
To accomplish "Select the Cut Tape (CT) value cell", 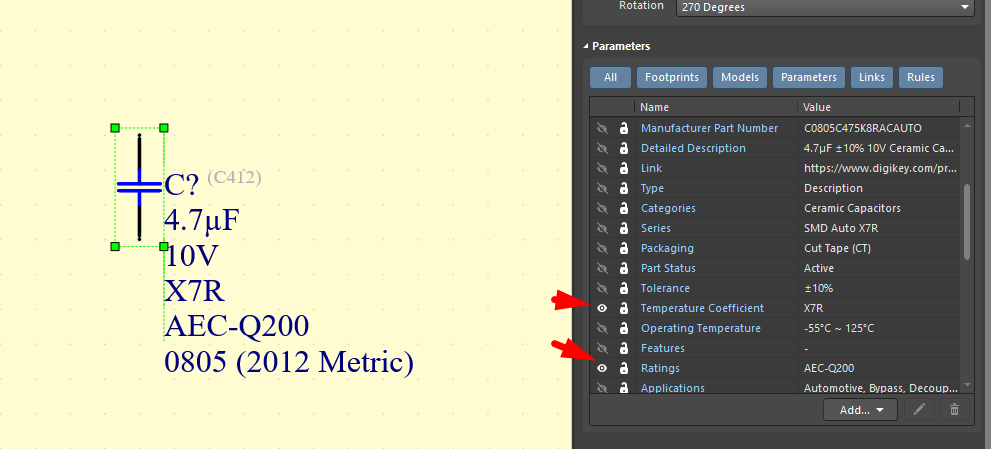I will coord(879,249).
